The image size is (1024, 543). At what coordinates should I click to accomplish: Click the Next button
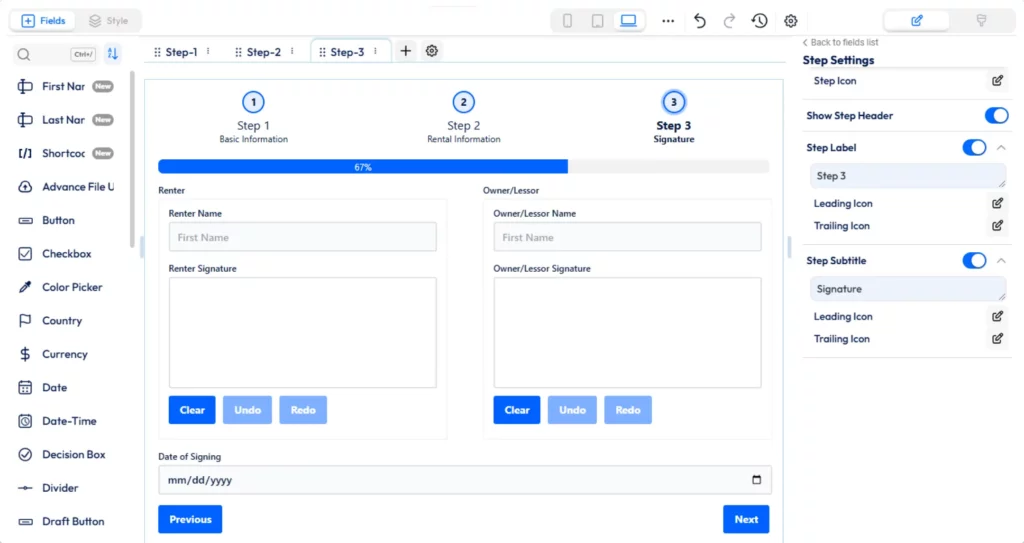(x=746, y=519)
